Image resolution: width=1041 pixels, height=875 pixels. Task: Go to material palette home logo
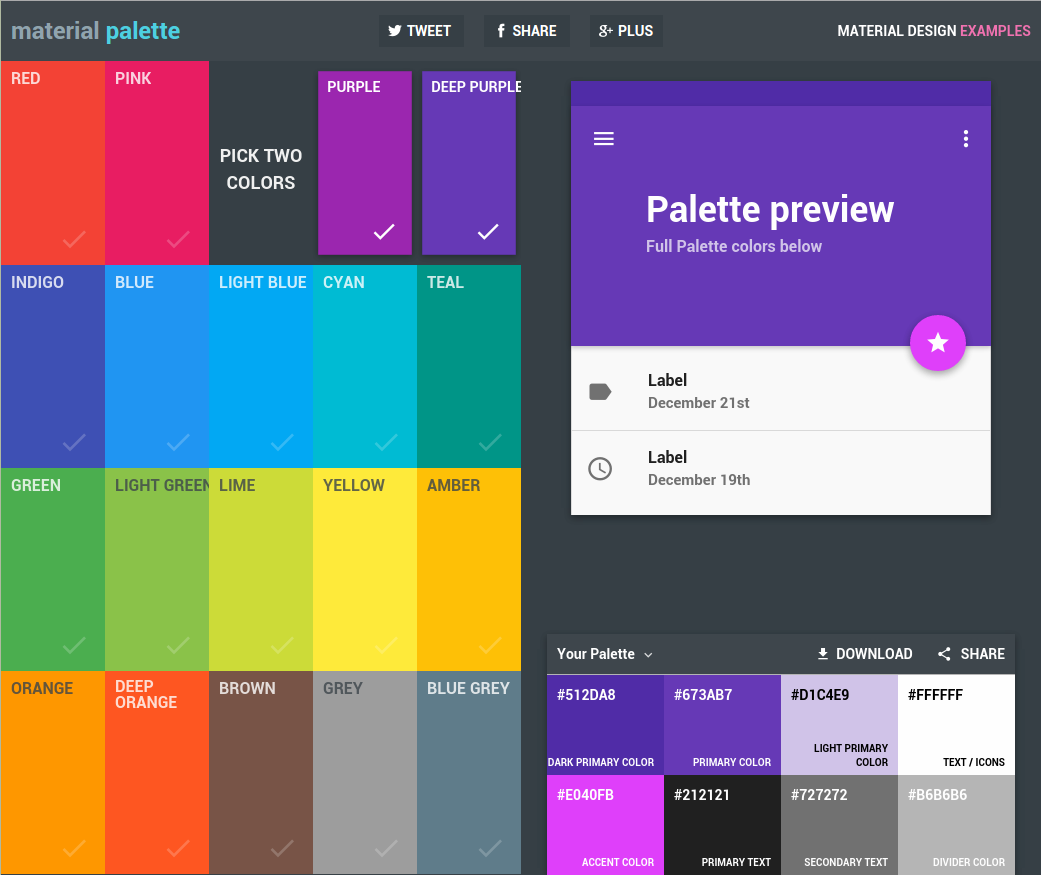[96, 31]
